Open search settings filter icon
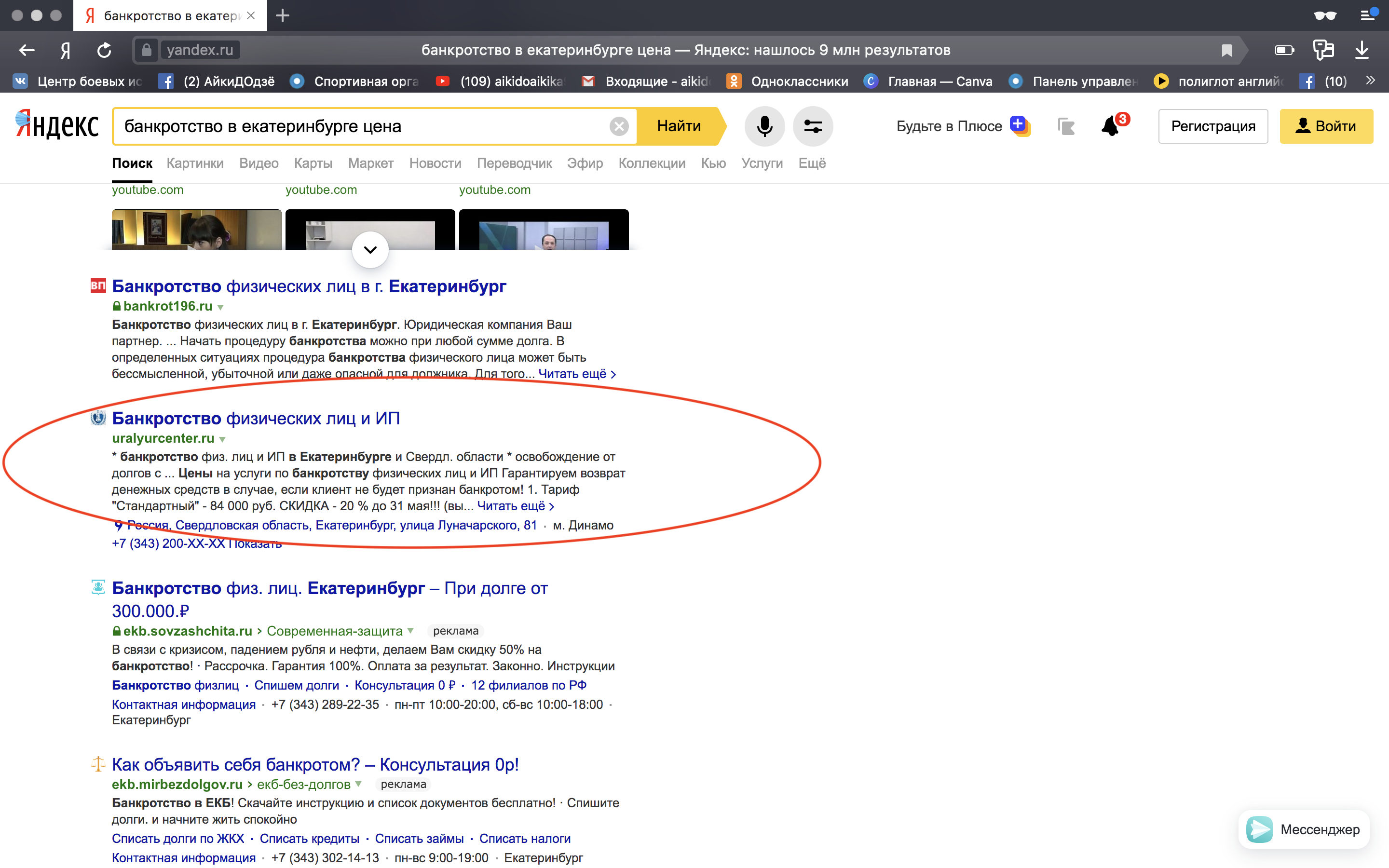Screen dimensions: 1389x868 pos(812,126)
